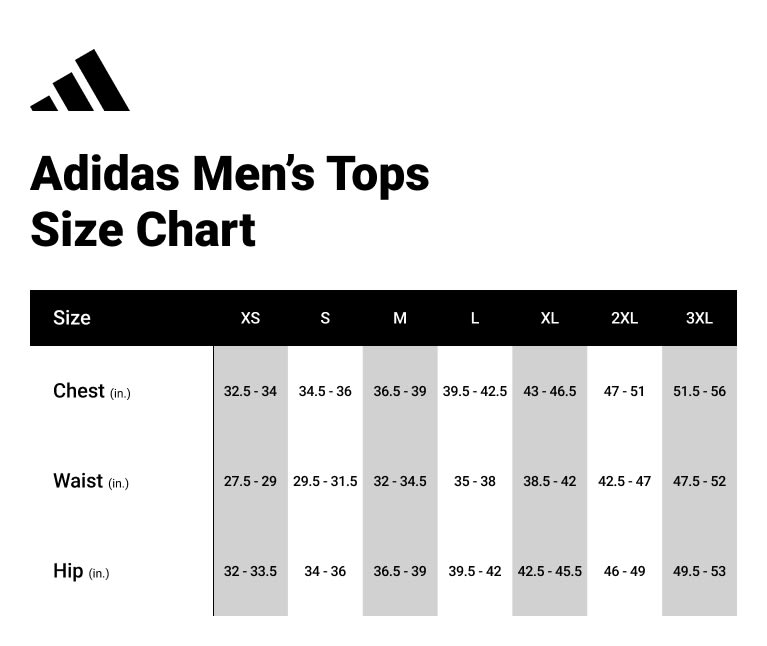Screen dimensions: 767x646
Task: Pick the M size column header
Action: (x=400, y=318)
